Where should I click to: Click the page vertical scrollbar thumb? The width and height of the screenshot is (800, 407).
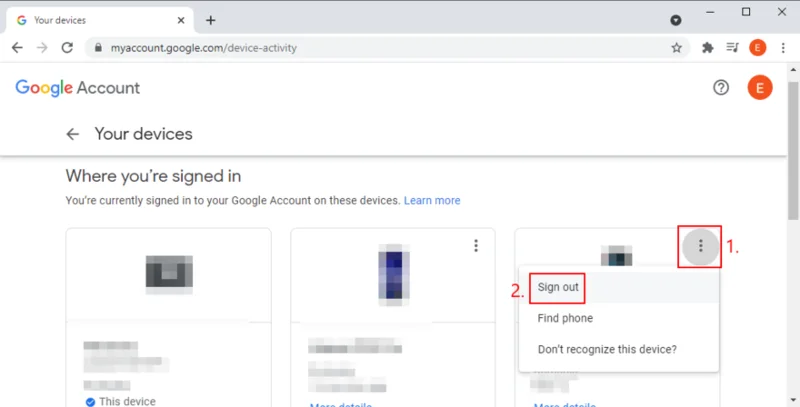click(793, 149)
